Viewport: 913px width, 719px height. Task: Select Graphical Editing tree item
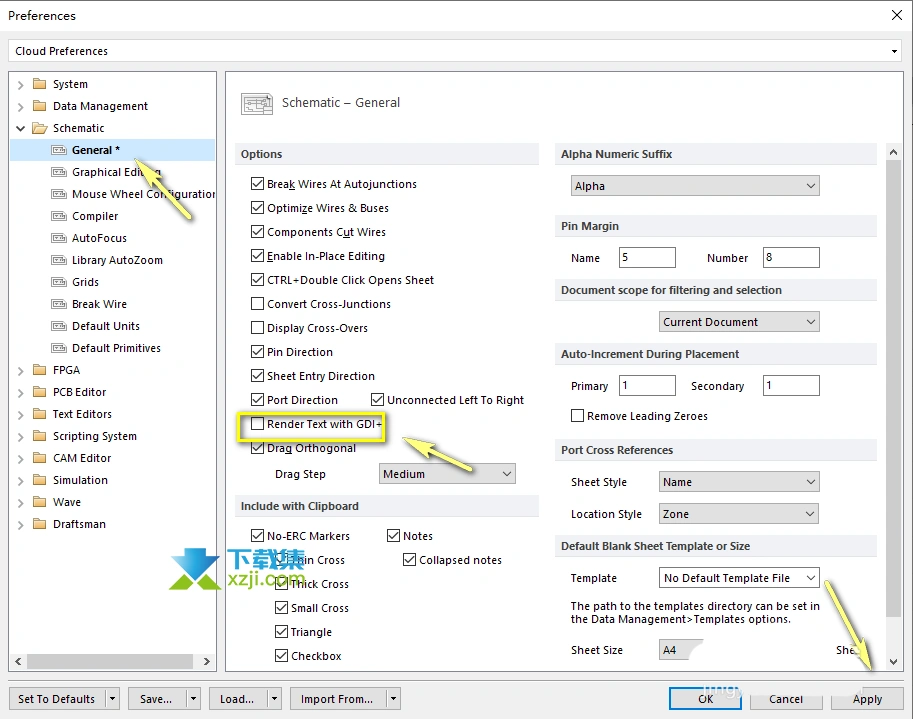coord(116,172)
